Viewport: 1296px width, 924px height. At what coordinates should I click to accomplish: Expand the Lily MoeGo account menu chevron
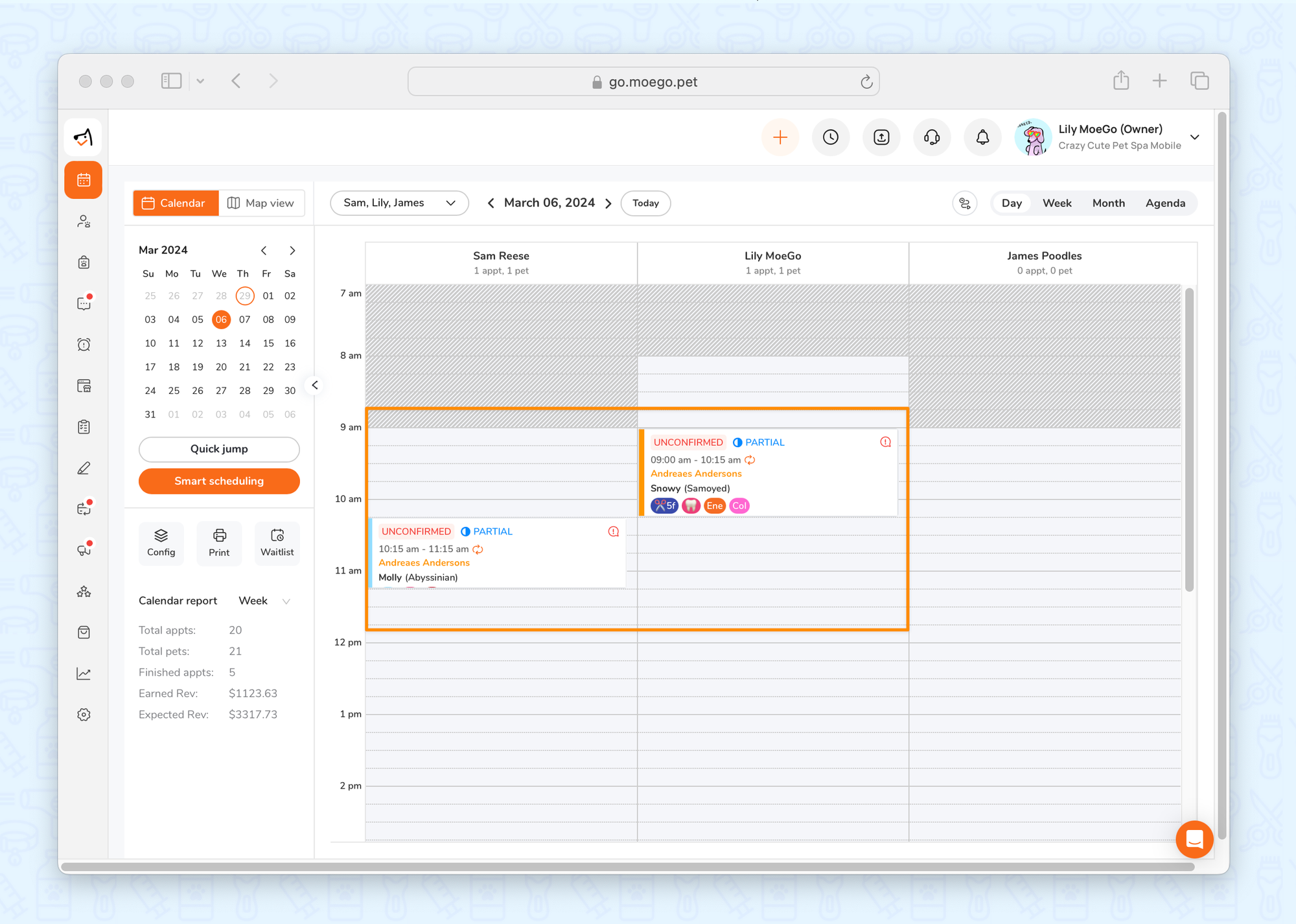coord(1195,137)
